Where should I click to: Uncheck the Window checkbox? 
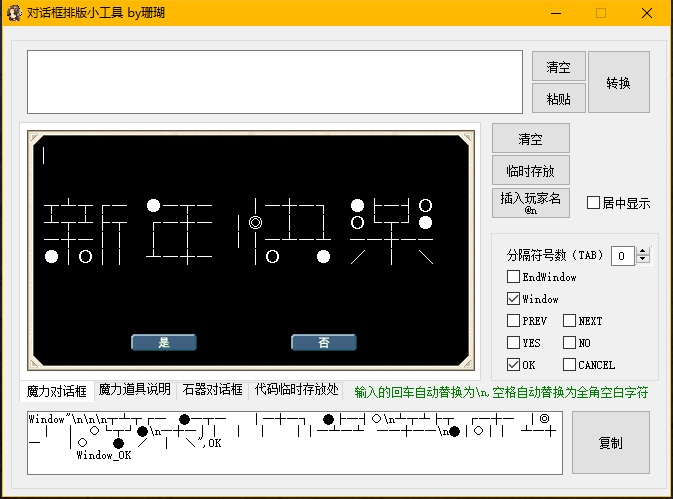coord(513,299)
